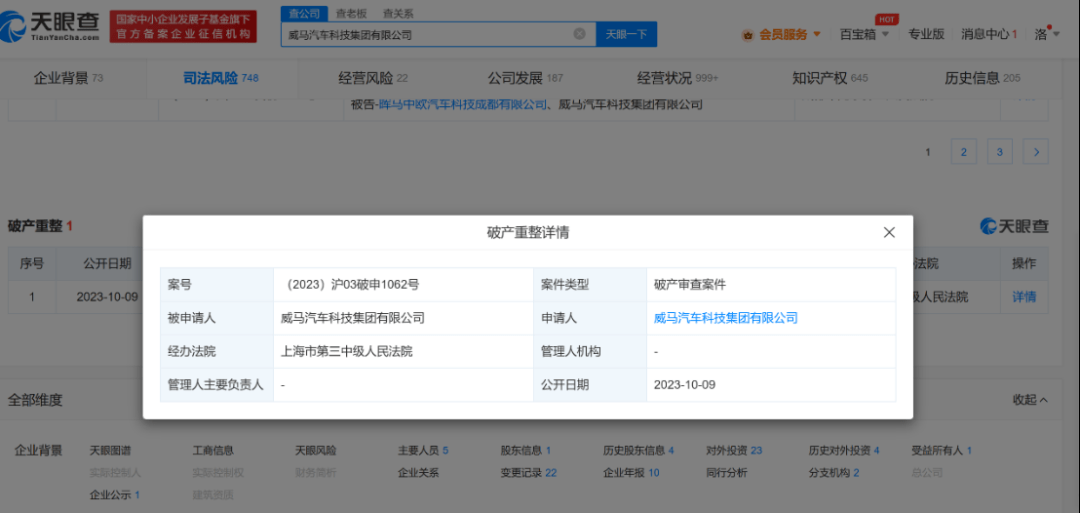Open user account dropdown 洛
The image size is (1080, 513).
pos(1047,34)
